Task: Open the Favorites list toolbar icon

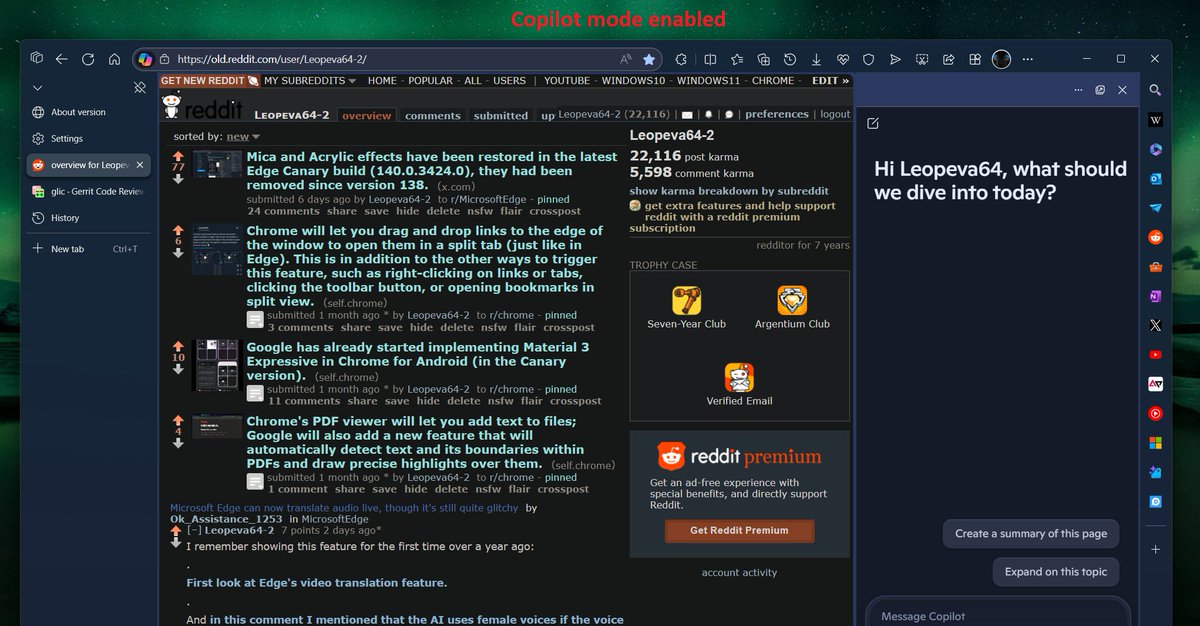Action: click(737, 59)
